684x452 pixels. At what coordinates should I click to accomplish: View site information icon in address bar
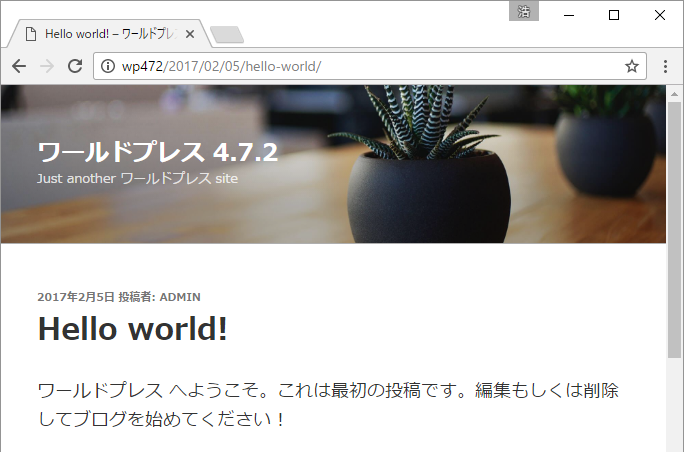click(x=108, y=66)
